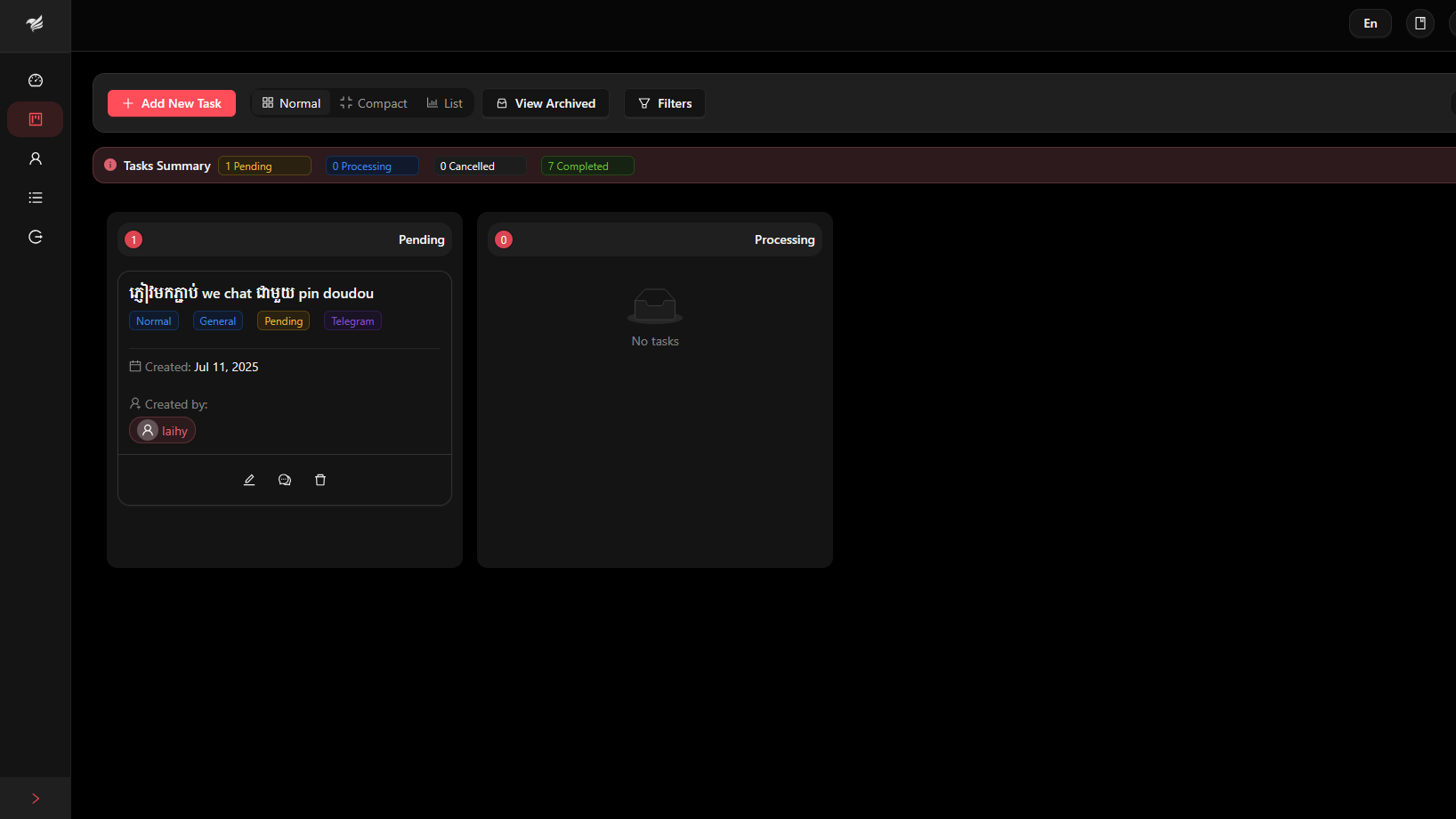Open the En language selector
This screenshot has height=819, width=1456.
click(x=1370, y=23)
